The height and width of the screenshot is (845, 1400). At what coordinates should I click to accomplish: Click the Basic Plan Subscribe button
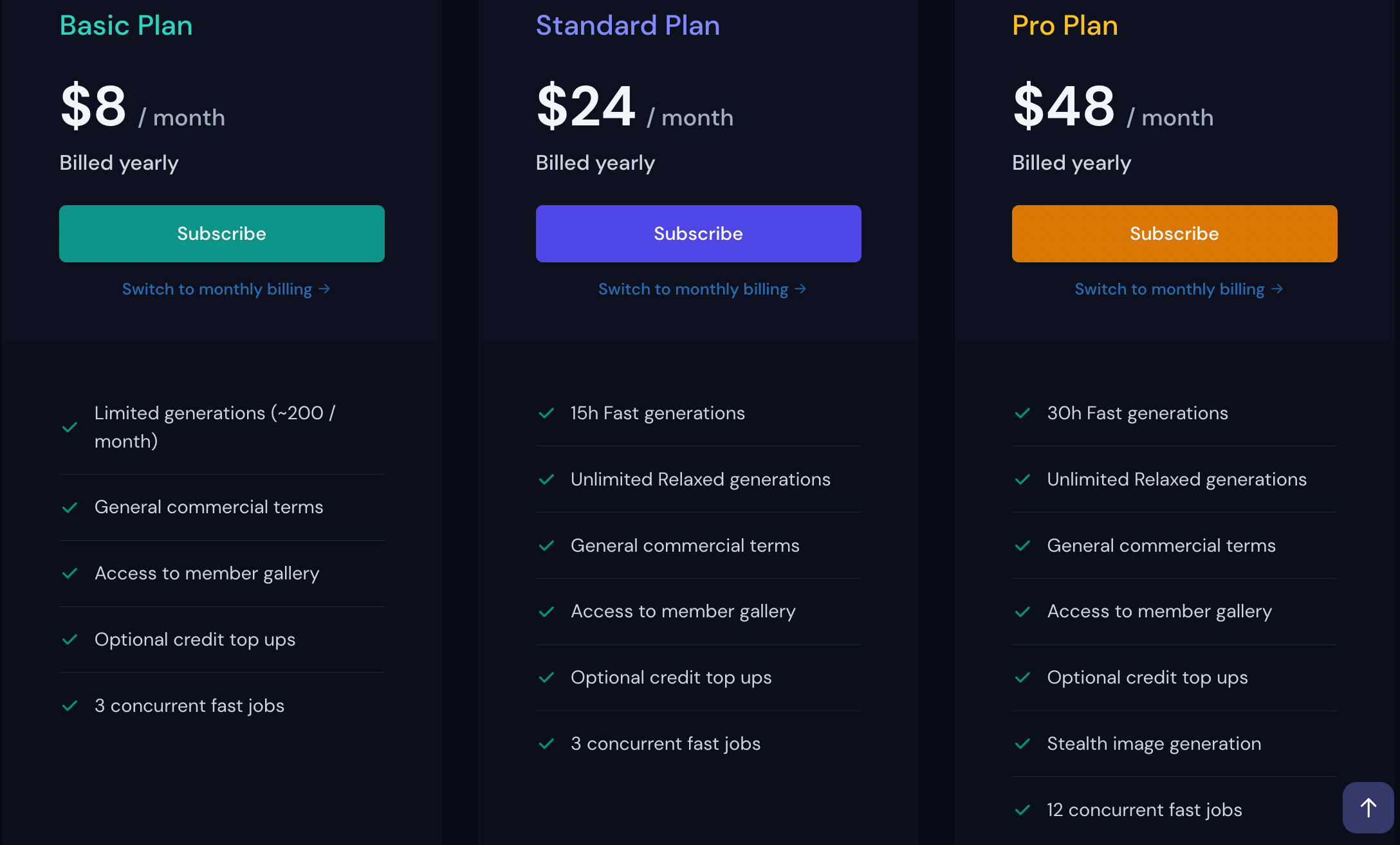221,233
